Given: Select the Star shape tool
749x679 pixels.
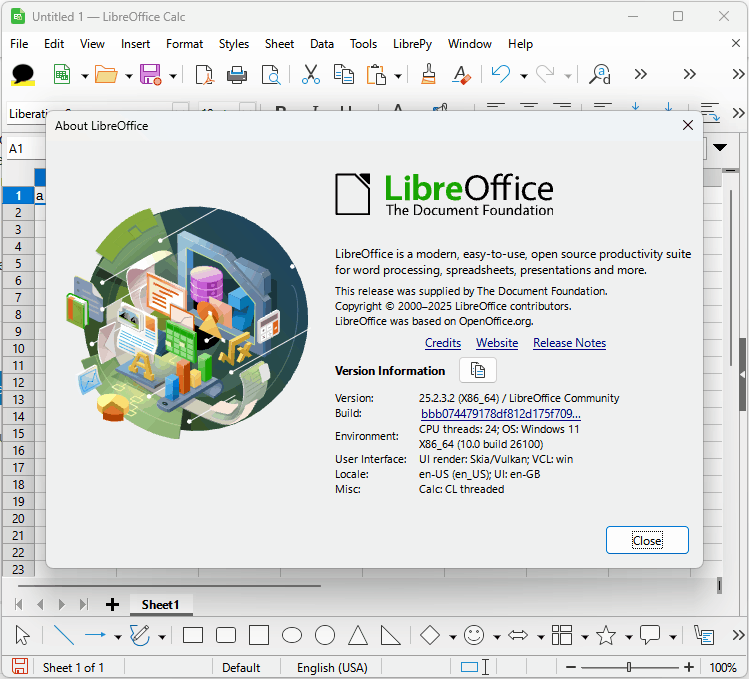Looking at the screenshot, I should click(x=606, y=636).
